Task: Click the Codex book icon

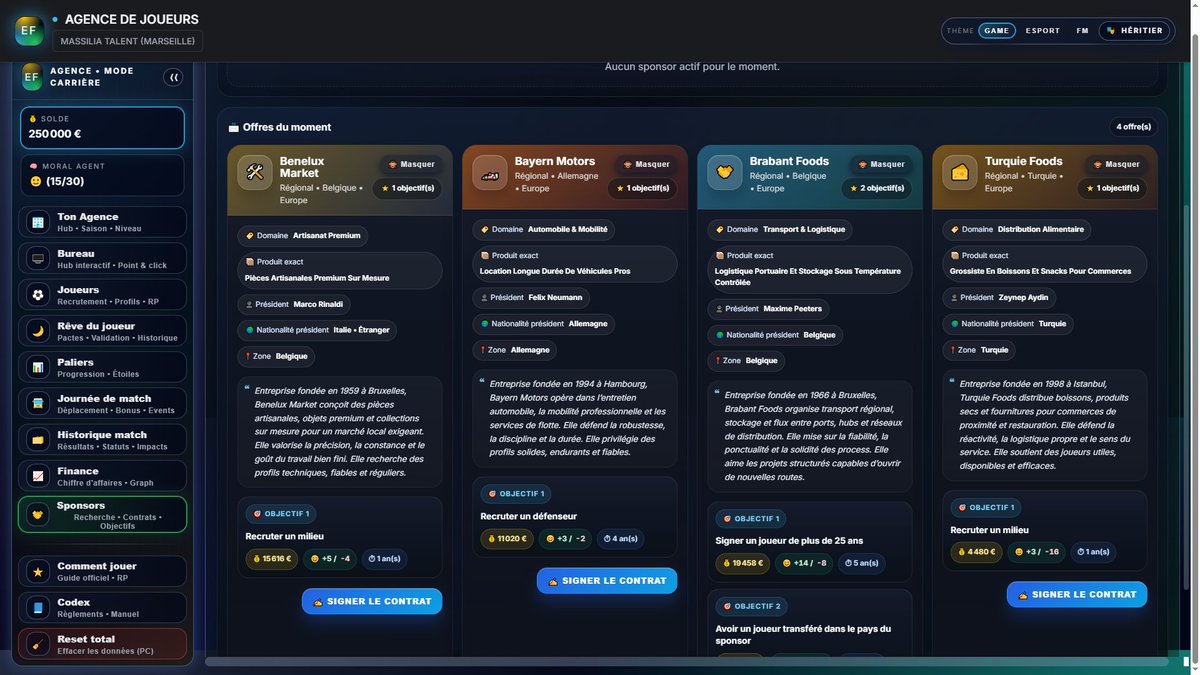Action: click(38, 608)
